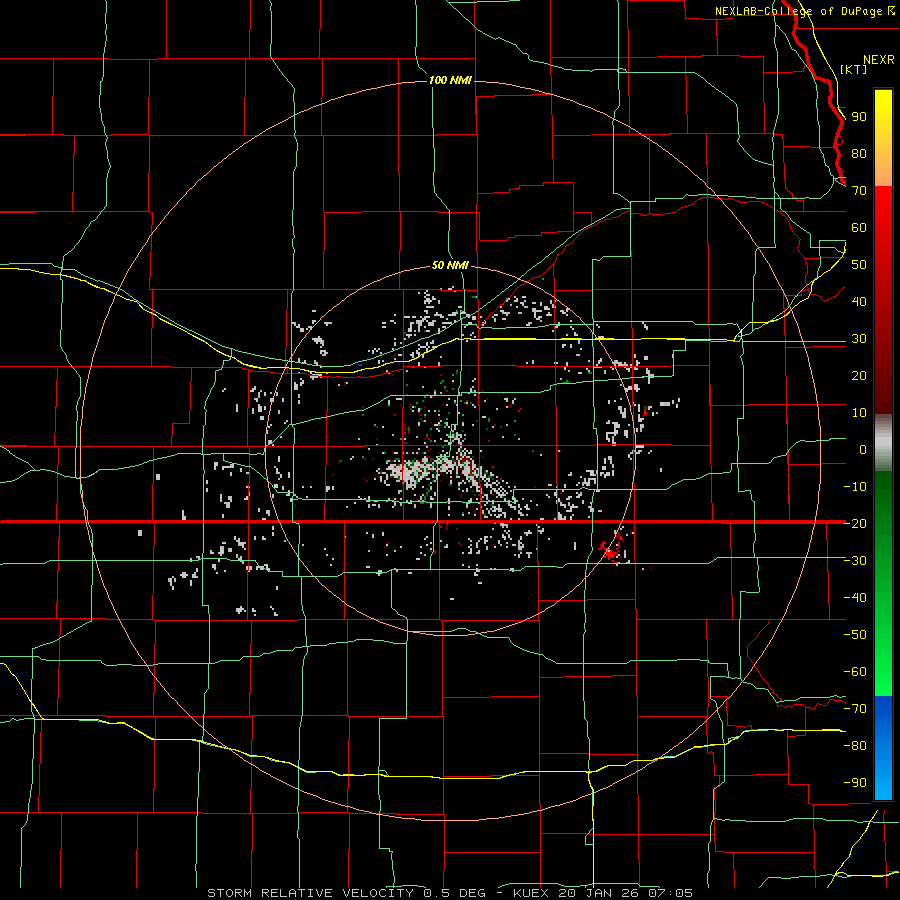Click the -50 value on velocity scale
900x900 pixels.
click(855, 635)
